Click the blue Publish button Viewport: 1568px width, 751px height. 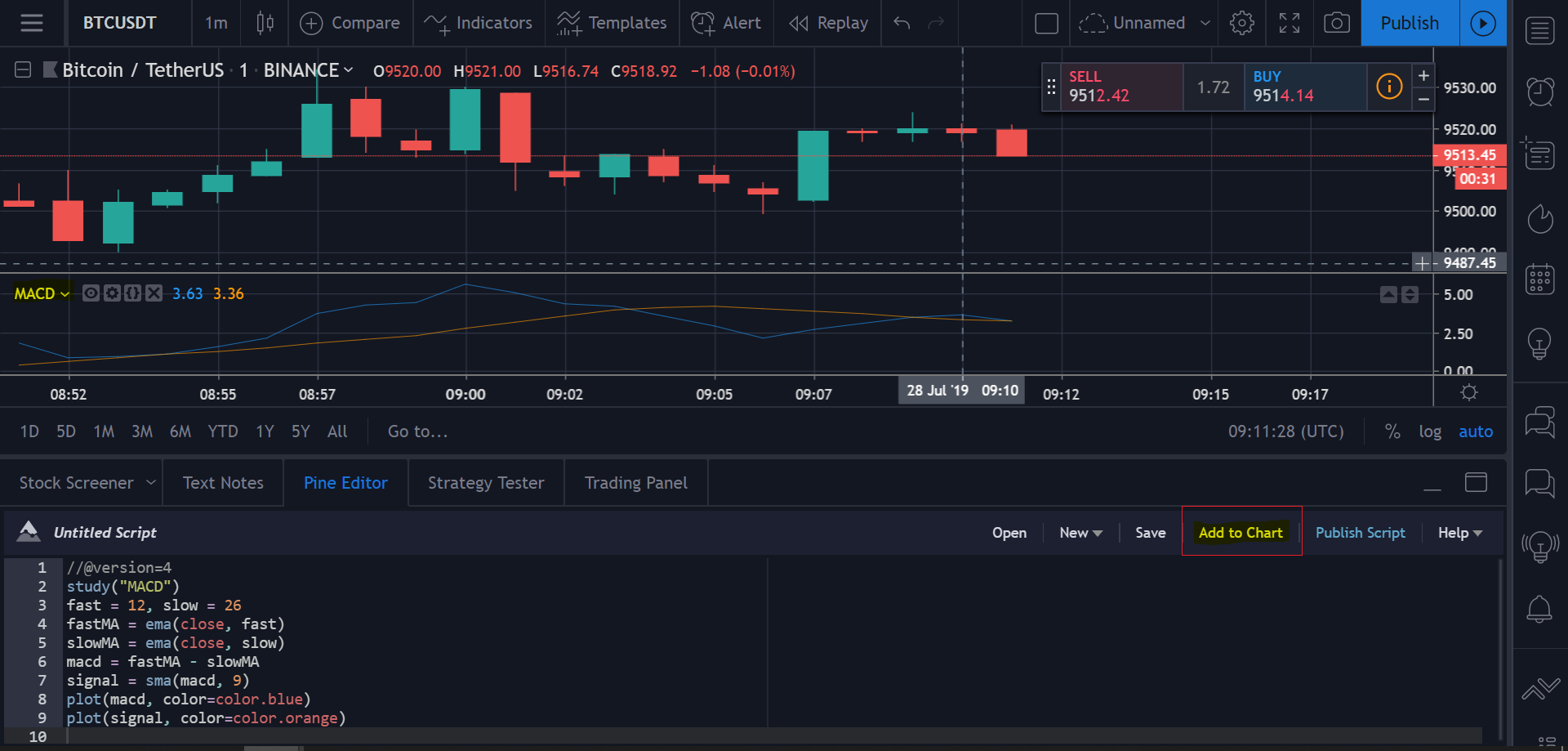[x=1410, y=23]
